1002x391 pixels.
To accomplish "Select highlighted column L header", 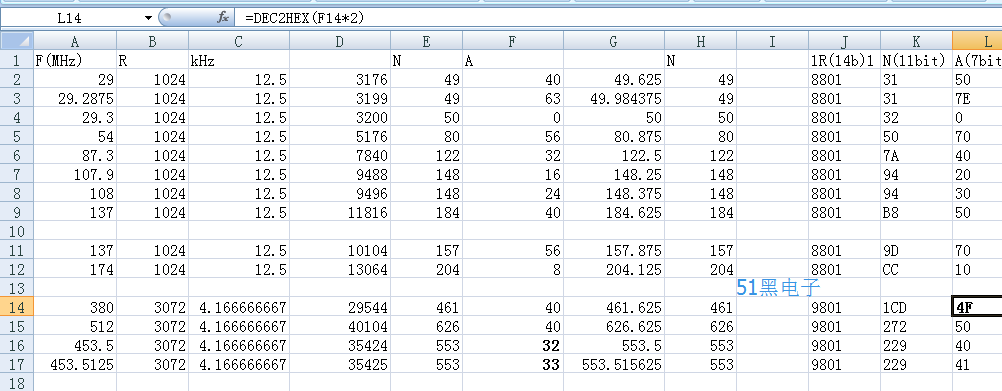I will click(x=977, y=42).
